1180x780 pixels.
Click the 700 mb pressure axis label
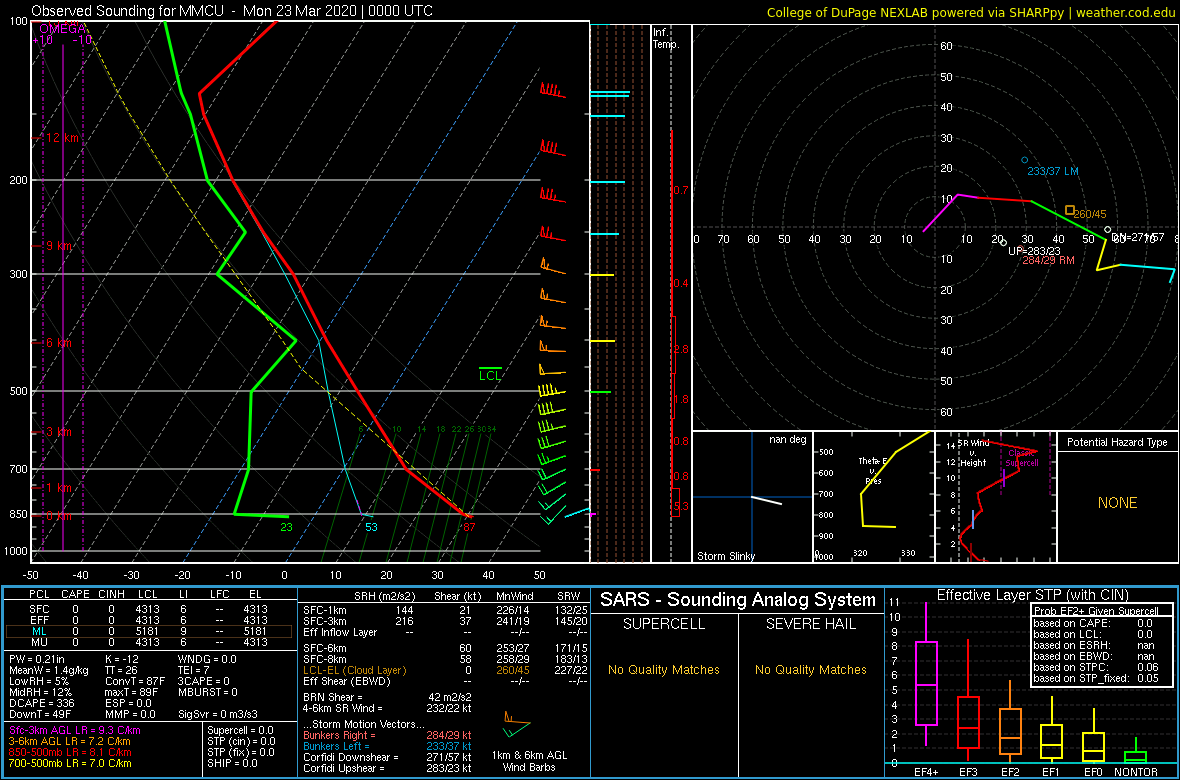click(19, 470)
